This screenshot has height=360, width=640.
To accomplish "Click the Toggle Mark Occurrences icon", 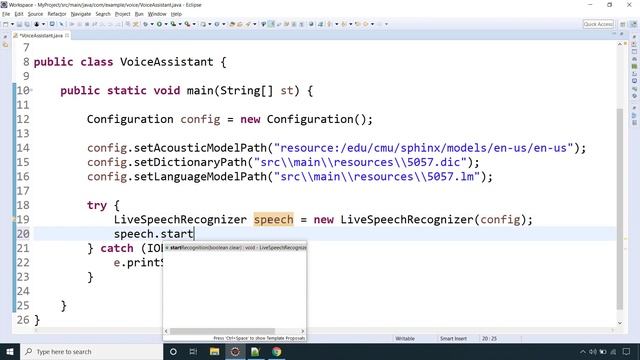I will [x=271, y=24].
